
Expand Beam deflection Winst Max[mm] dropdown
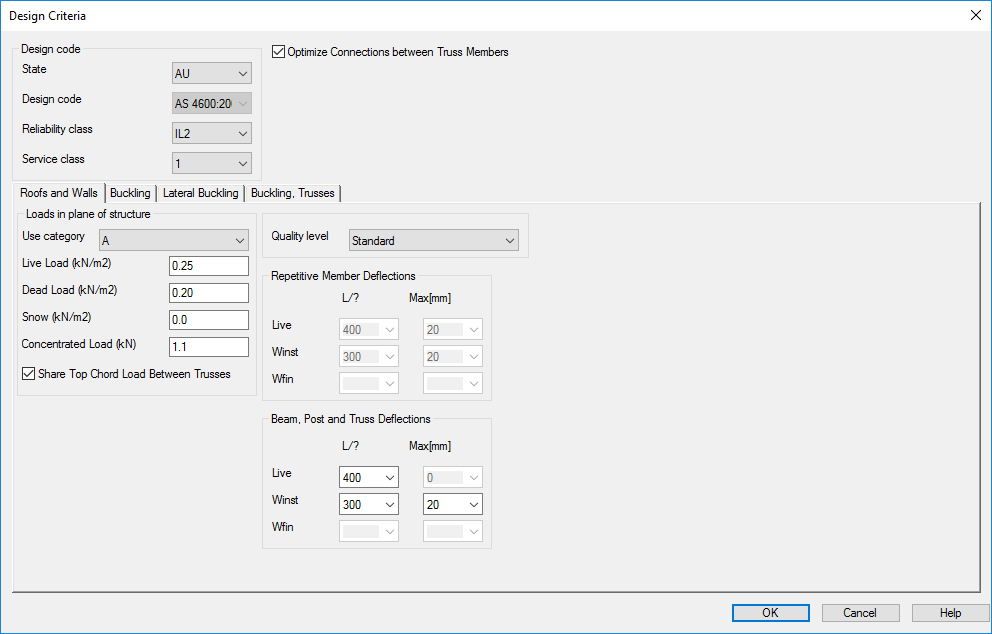pos(453,505)
